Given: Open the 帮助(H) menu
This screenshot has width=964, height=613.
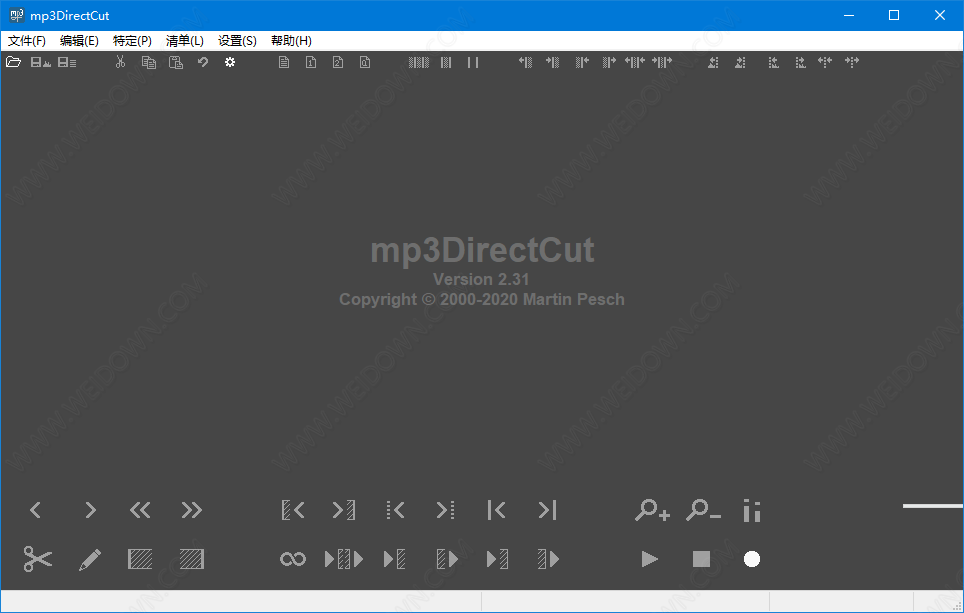Looking at the screenshot, I should pos(291,41).
